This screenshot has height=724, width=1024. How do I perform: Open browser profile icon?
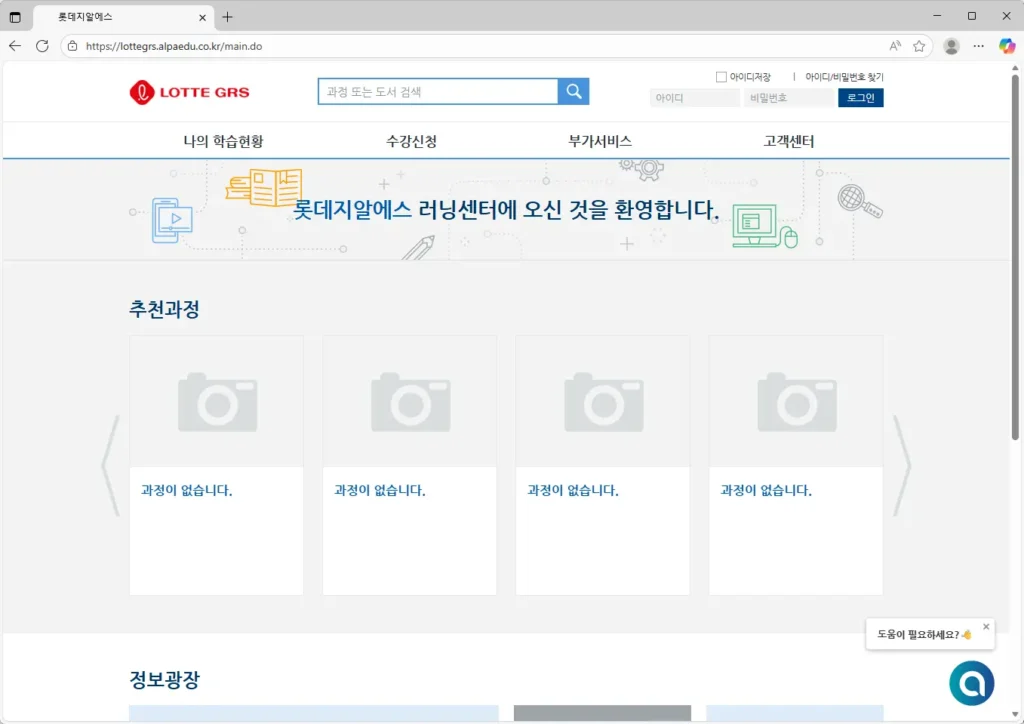952,46
